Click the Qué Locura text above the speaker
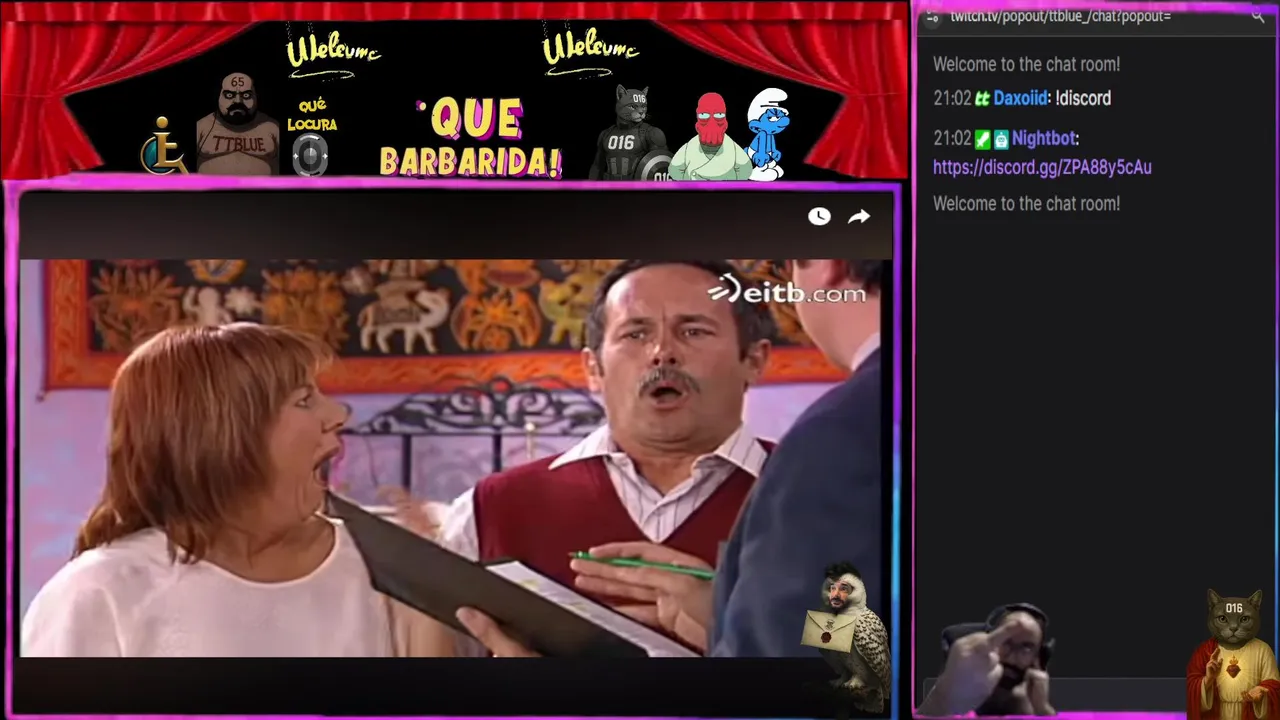Viewport: 1280px width, 720px height. click(x=312, y=115)
